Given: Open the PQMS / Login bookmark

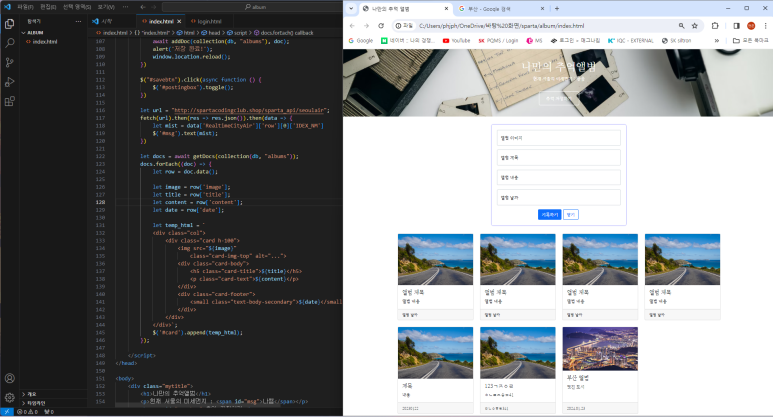Looking at the screenshot, I should (498, 40).
